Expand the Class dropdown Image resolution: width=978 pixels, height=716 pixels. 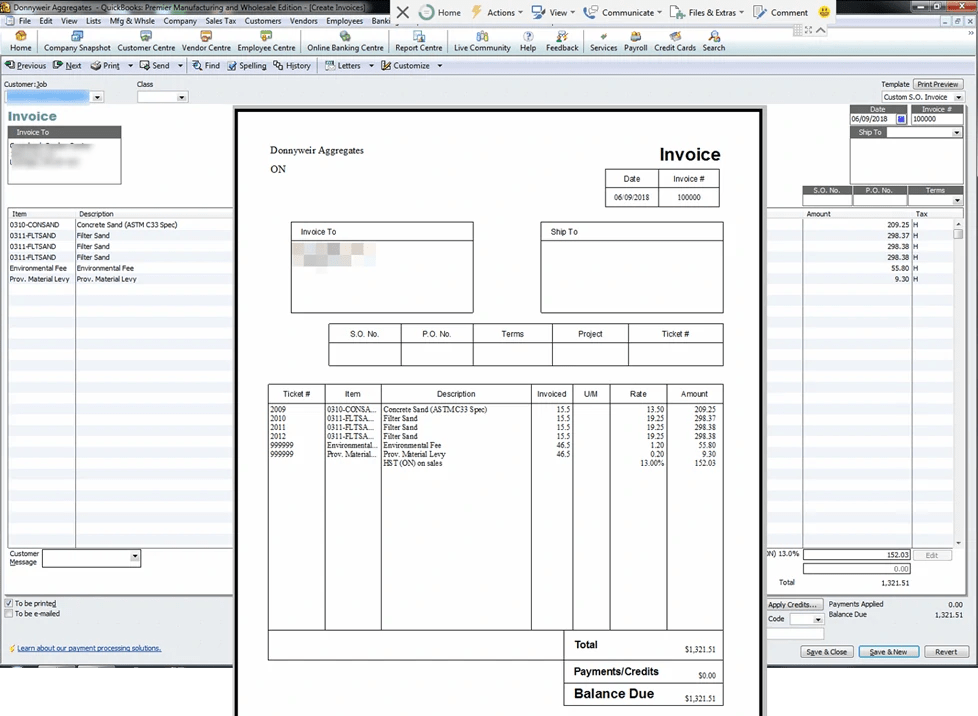tap(182, 97)
